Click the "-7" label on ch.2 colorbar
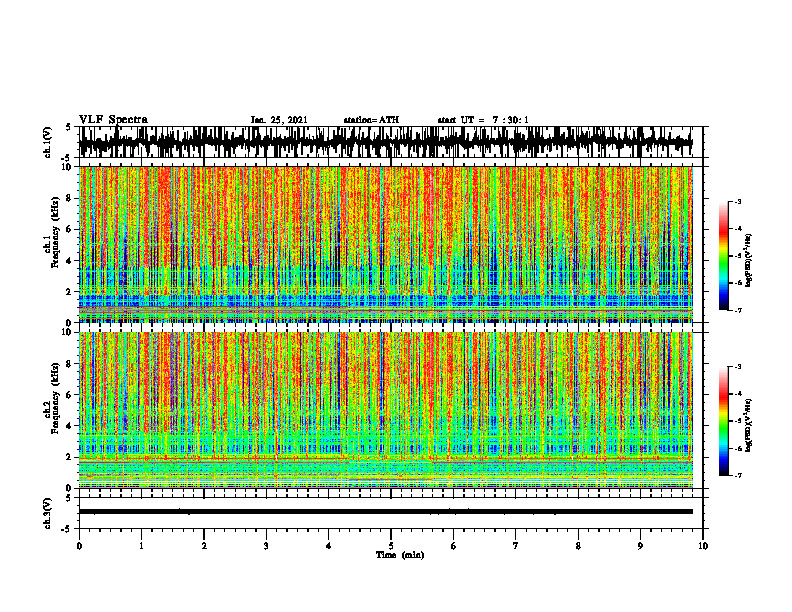This screenshot has width=792, height=612. 738,475
